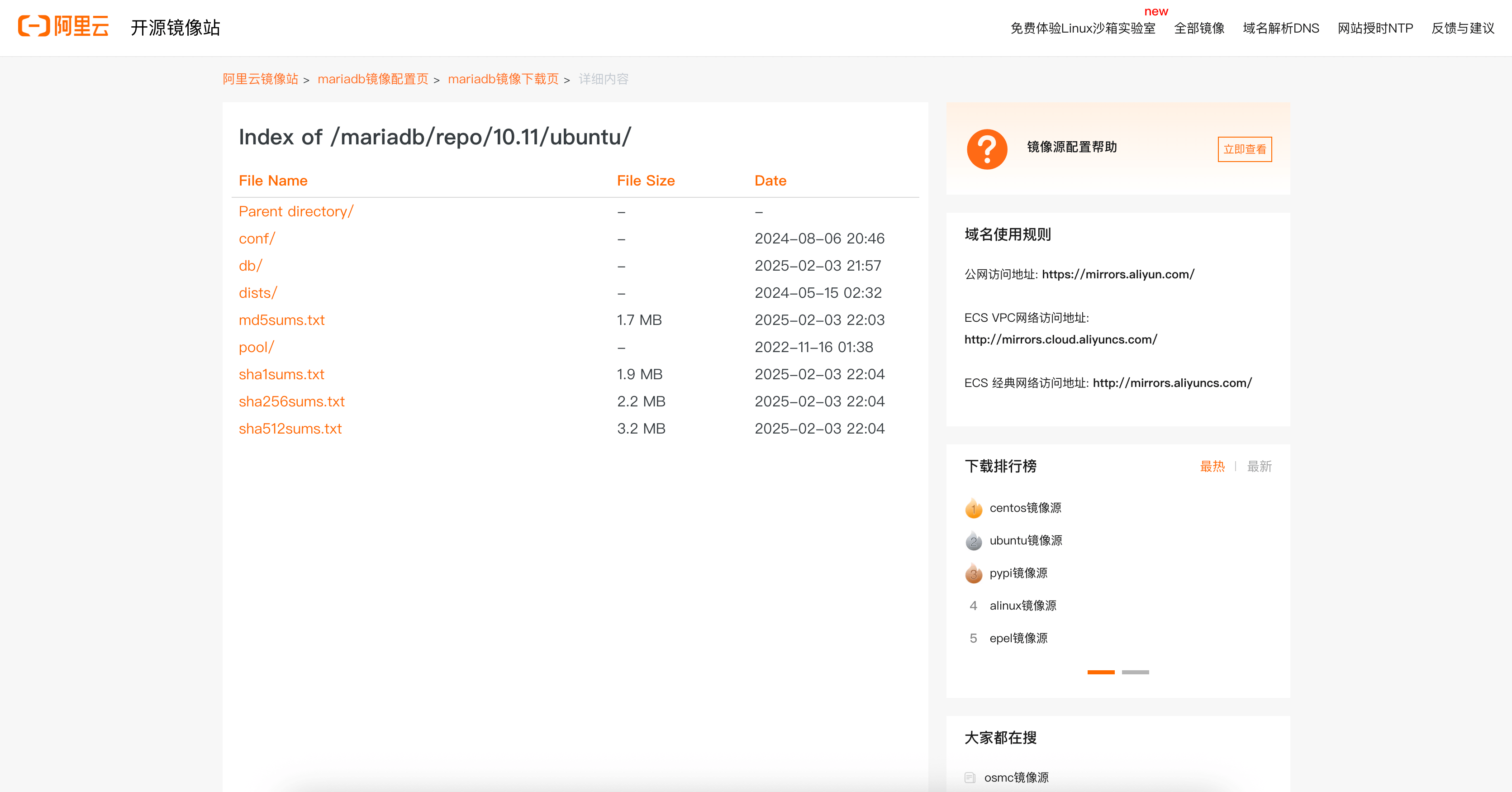Open the dists/ directory
The image size is (1512, 792).
258,292
